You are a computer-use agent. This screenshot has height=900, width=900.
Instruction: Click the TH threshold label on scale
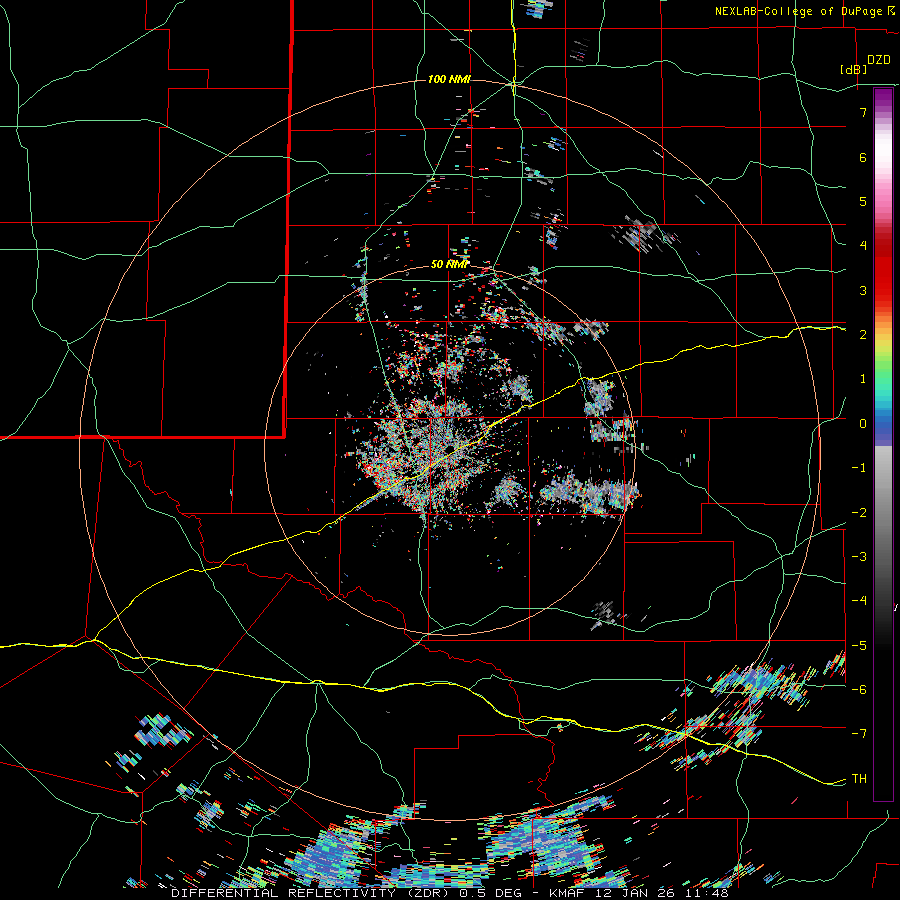click(x=859, y=779)
